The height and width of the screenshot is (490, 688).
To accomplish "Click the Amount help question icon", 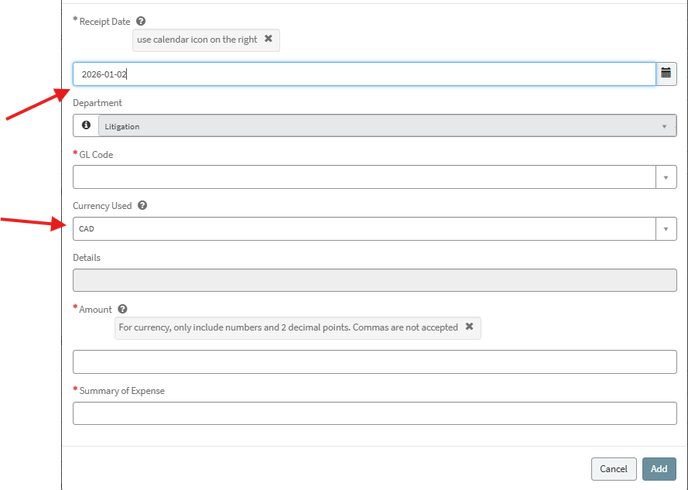I will point(122,310).
